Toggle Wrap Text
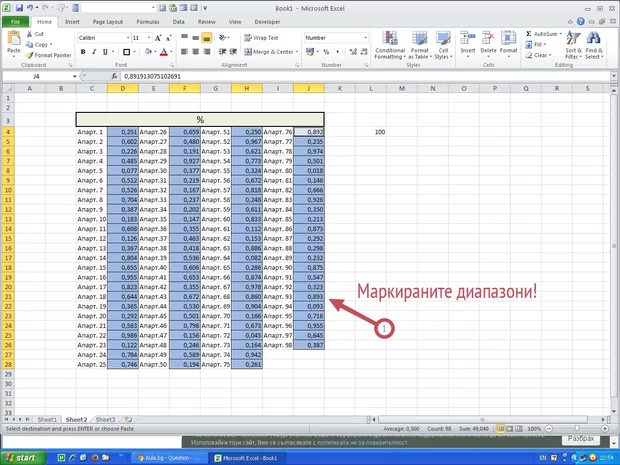620x465 pixels. [261, 38]
